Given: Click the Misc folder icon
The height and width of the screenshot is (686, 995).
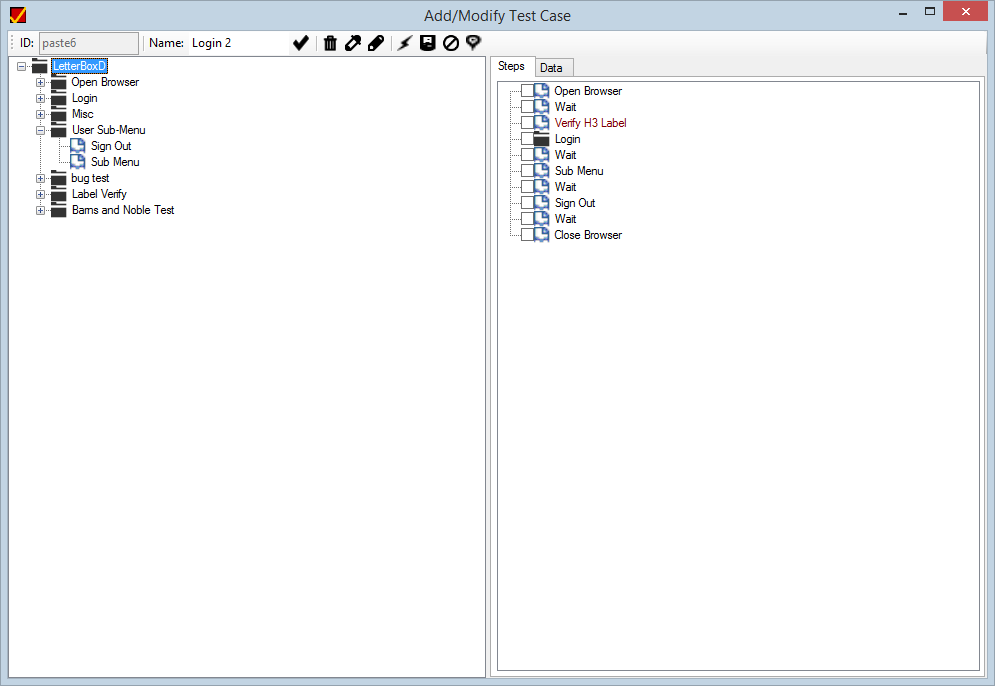Looking at the screenshot, I should click(58, 114).
